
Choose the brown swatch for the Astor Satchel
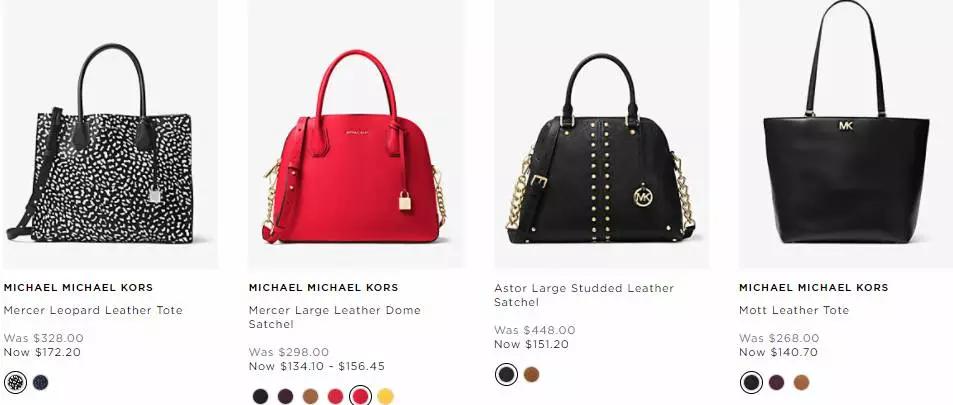(531, 374)
